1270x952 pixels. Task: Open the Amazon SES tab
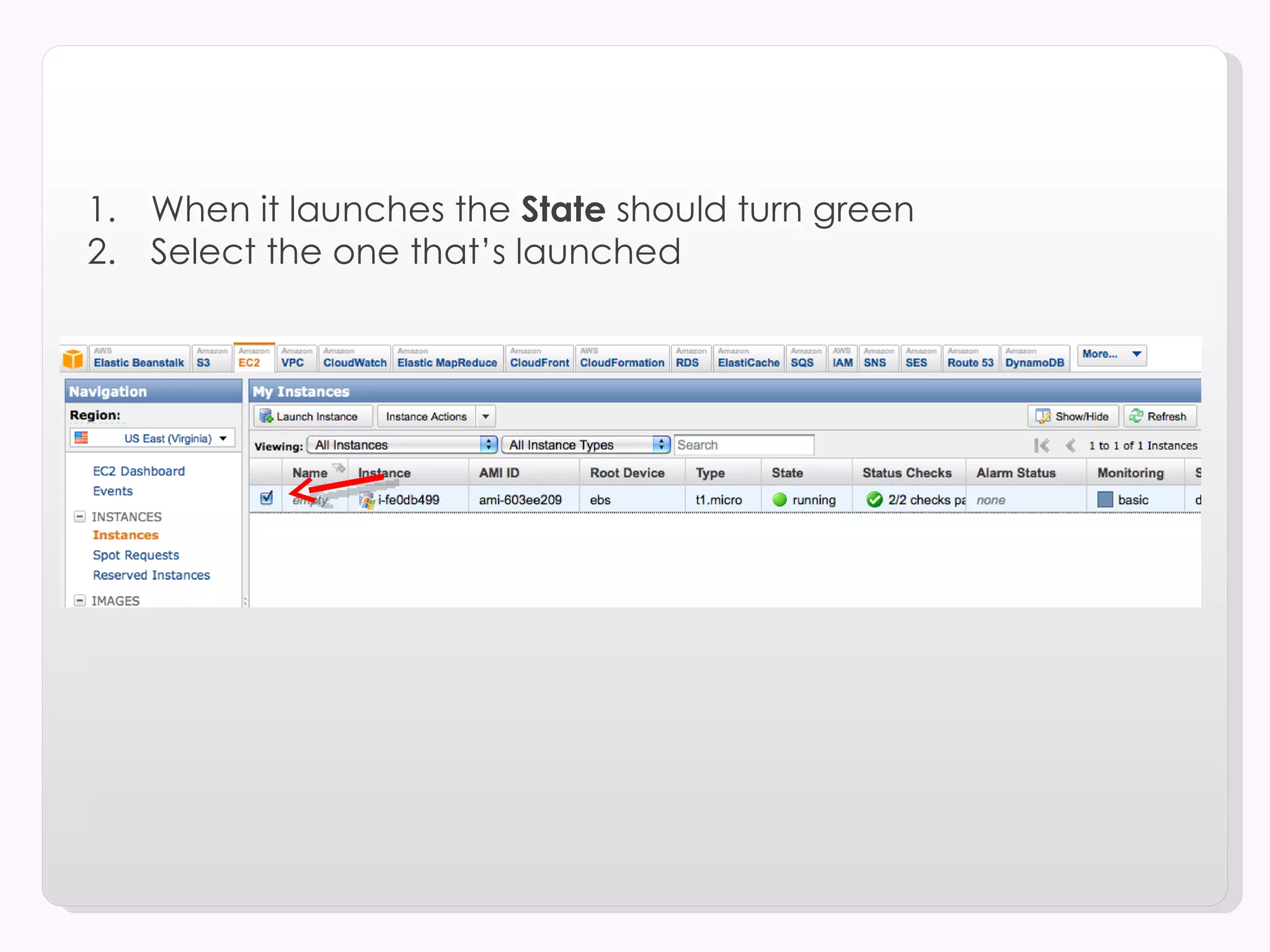920,358
